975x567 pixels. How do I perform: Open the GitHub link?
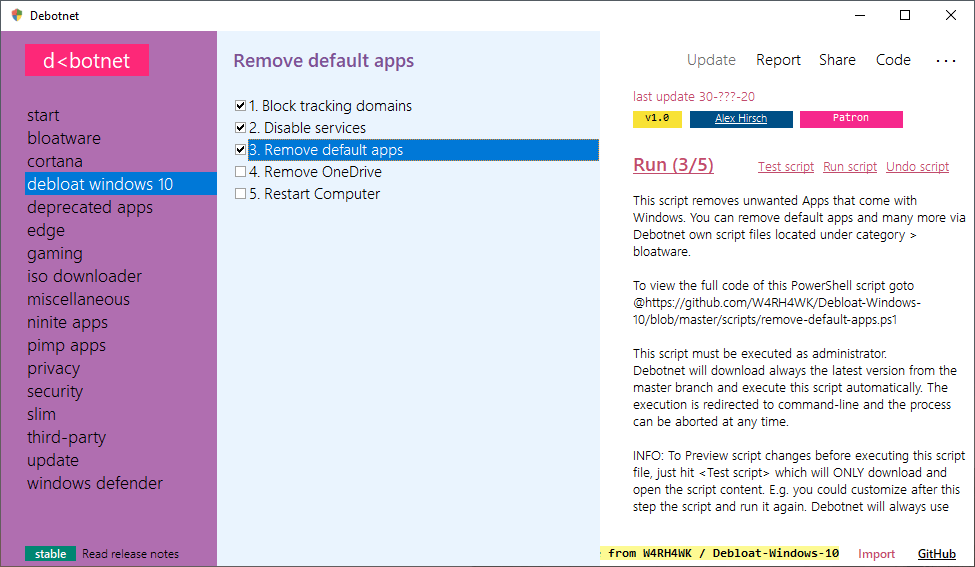click(x=936, y=554)
